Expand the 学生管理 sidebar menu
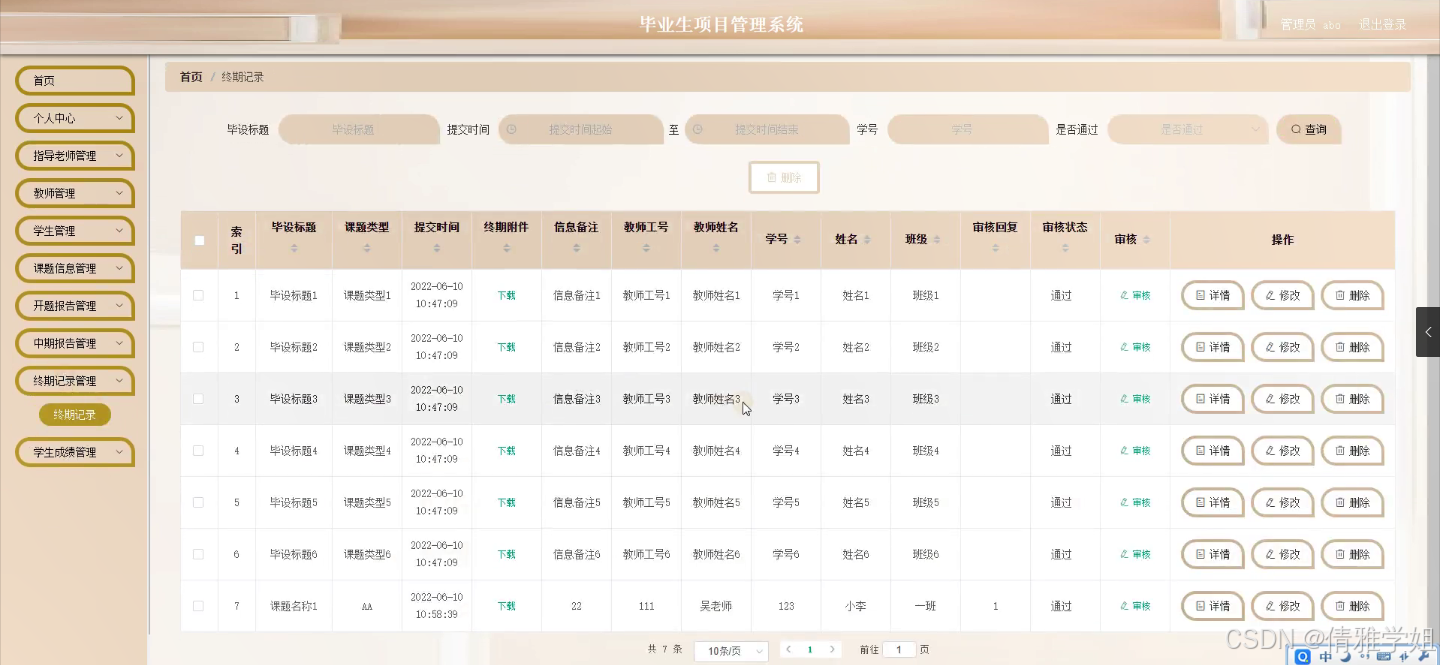 click(x=74, y=230)
